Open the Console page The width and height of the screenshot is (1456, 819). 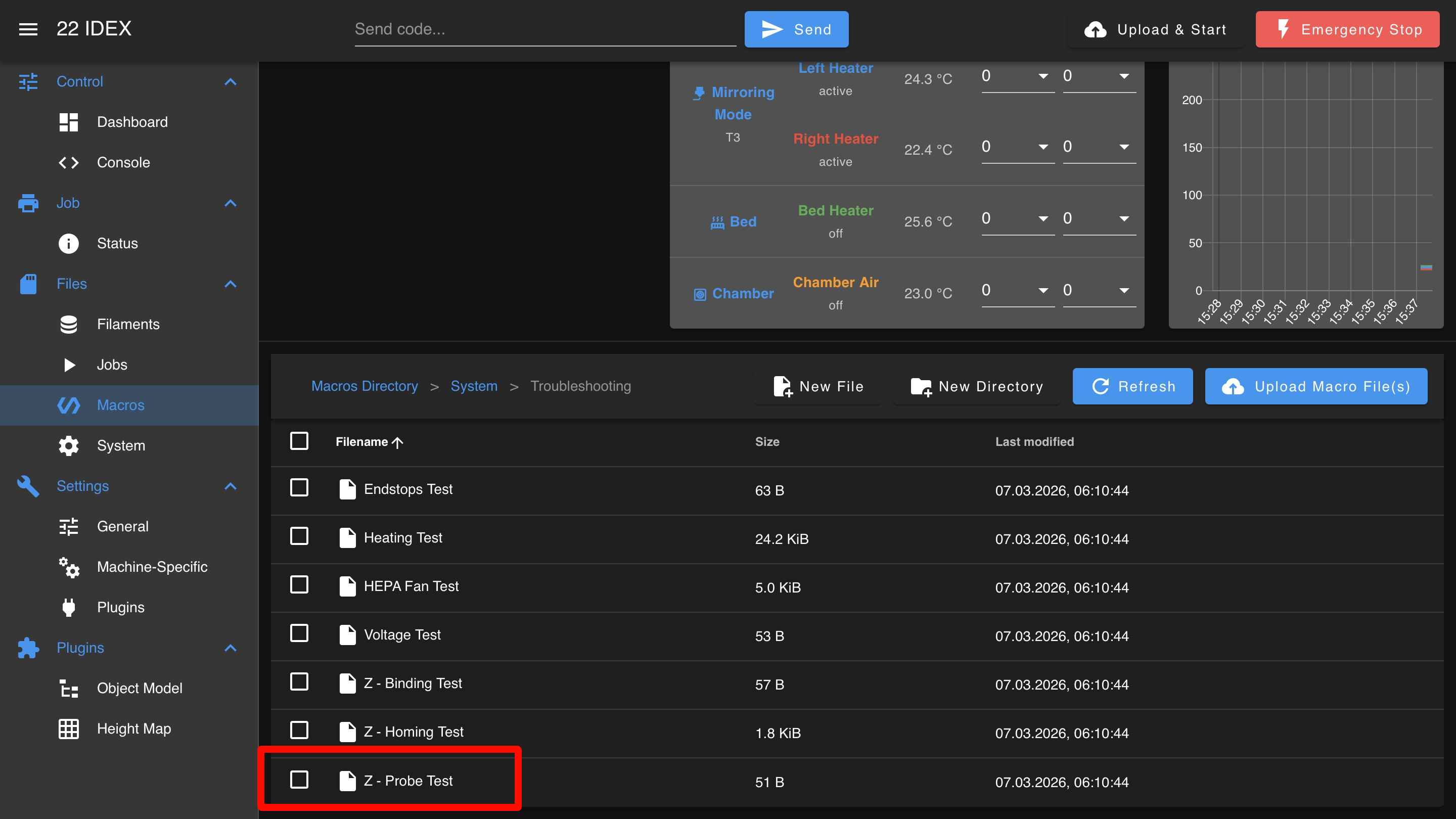129,163
